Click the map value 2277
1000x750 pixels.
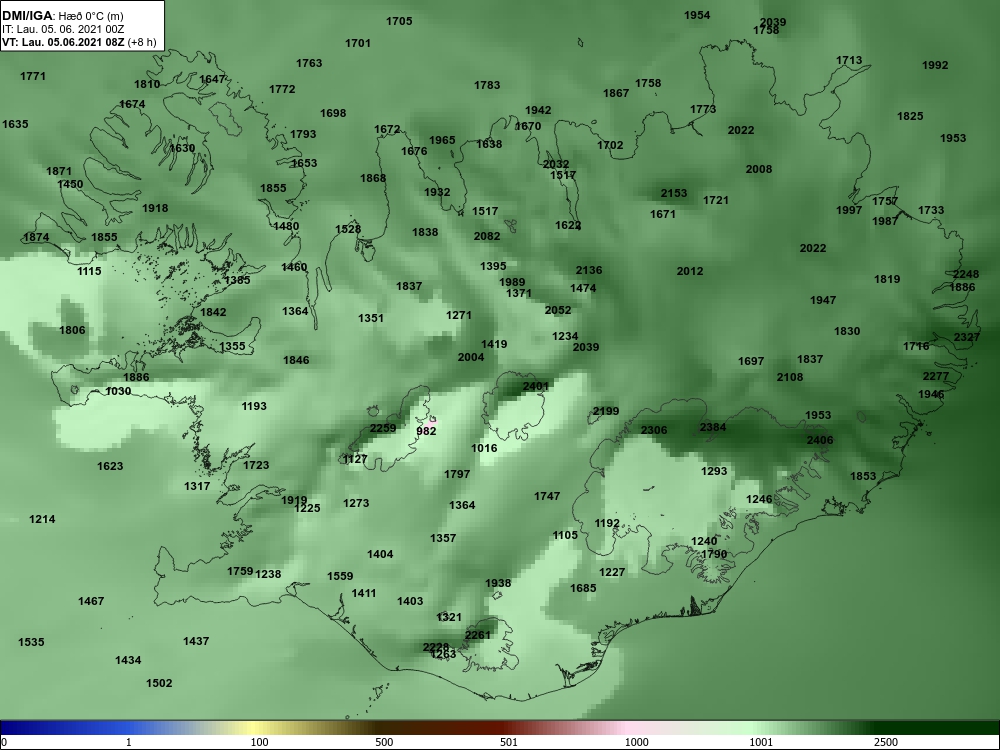click(936, 376)
